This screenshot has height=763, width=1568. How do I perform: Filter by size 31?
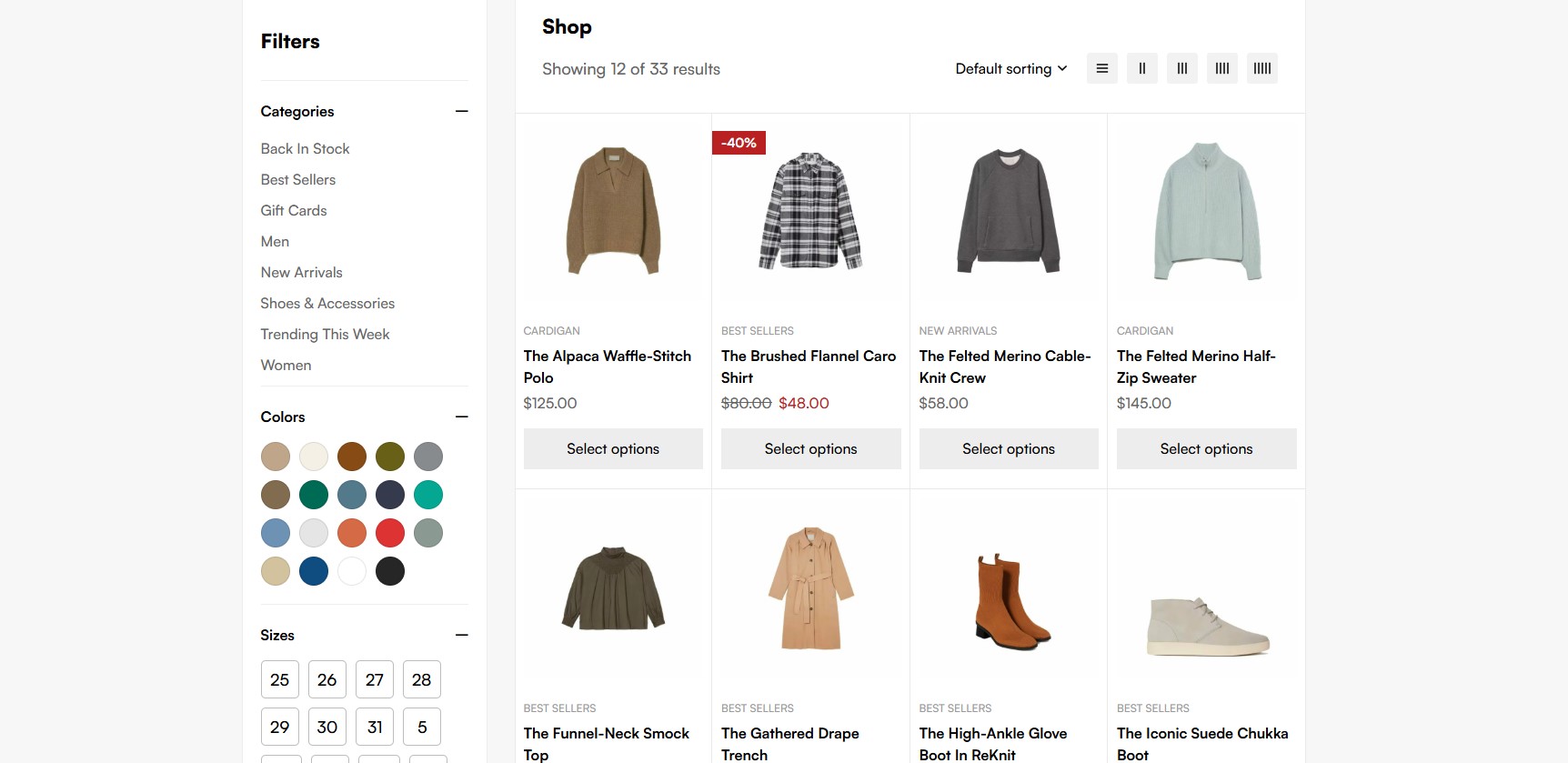pos(375,727)
